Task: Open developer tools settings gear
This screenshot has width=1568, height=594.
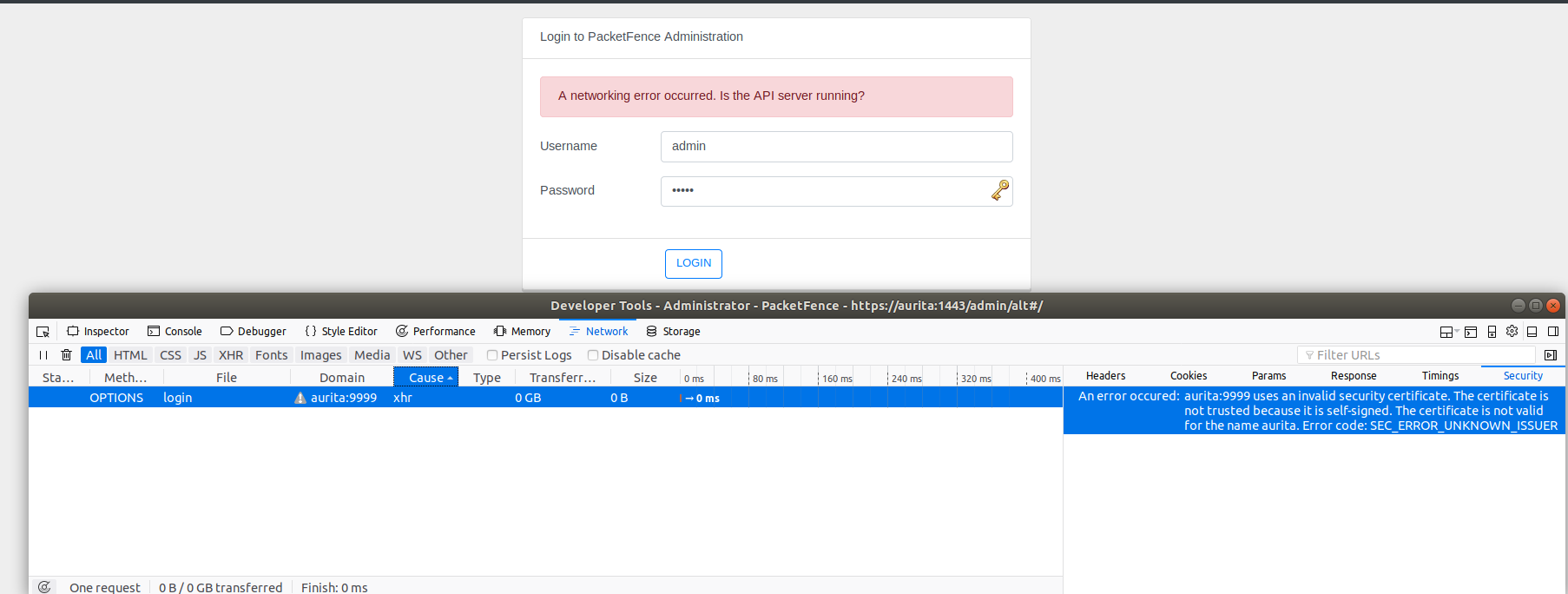Action: pyautogui.click(x=1512, y=331)
